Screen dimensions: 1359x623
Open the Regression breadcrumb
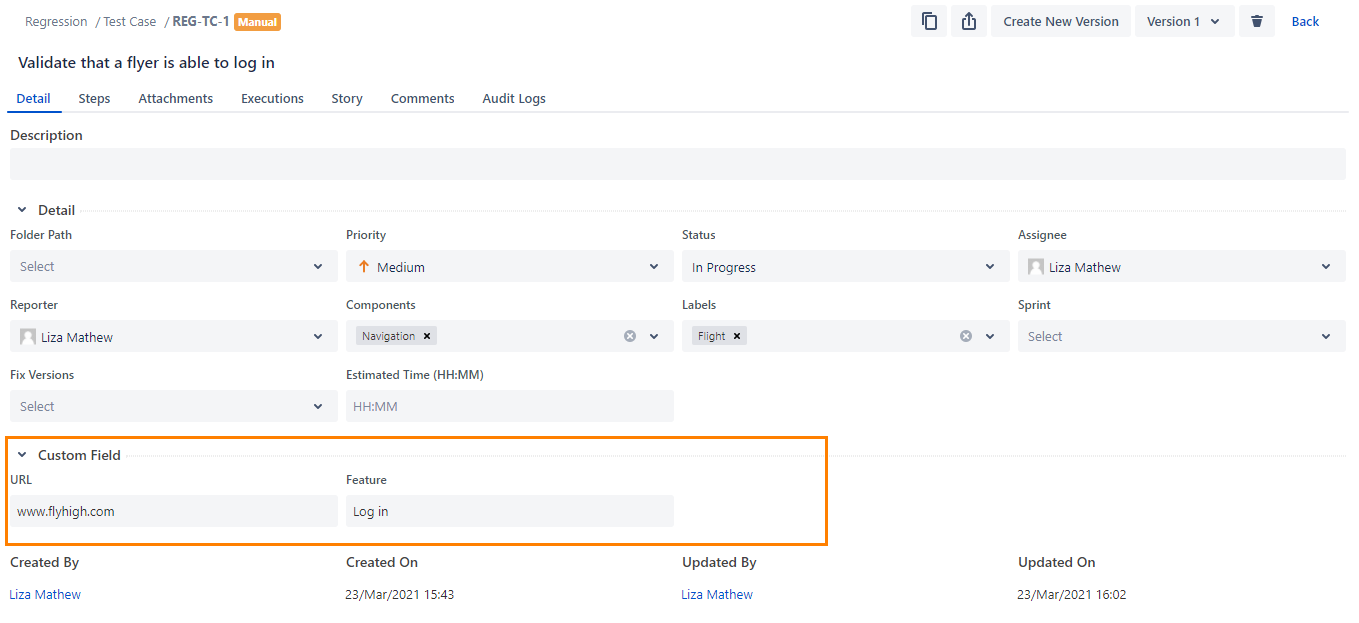pyautogui.click(x=57, y=21)
